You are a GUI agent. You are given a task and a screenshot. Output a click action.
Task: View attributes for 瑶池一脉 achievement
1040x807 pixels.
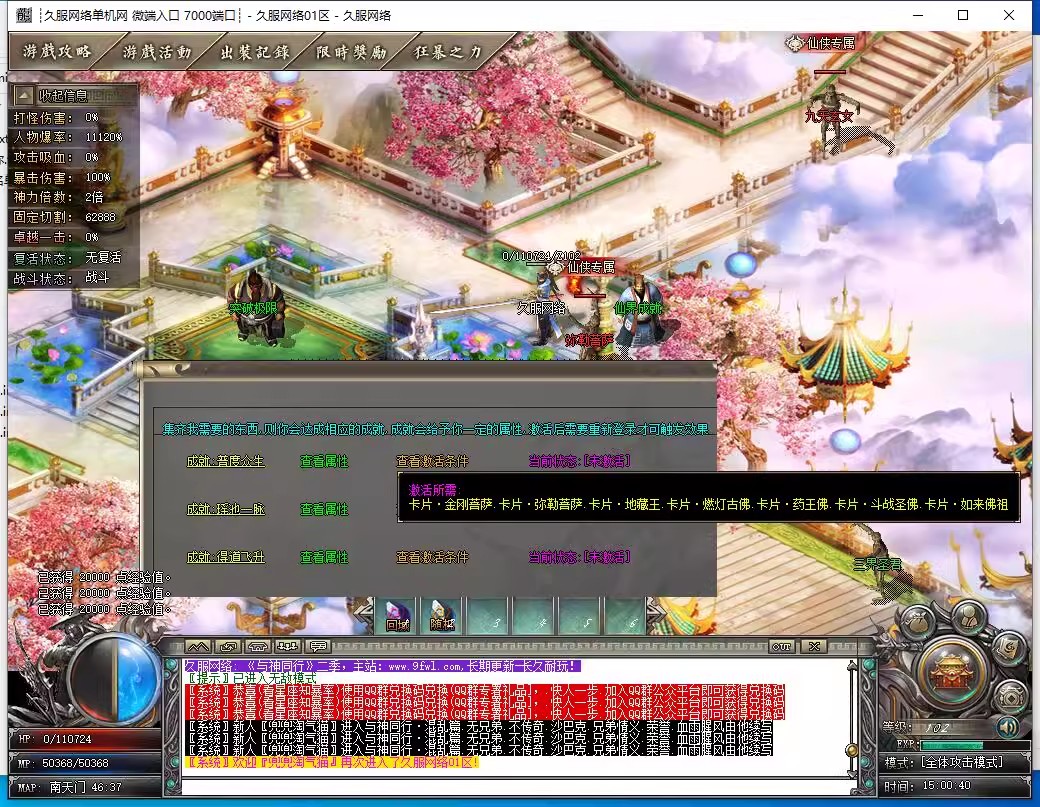pos(324,509)
